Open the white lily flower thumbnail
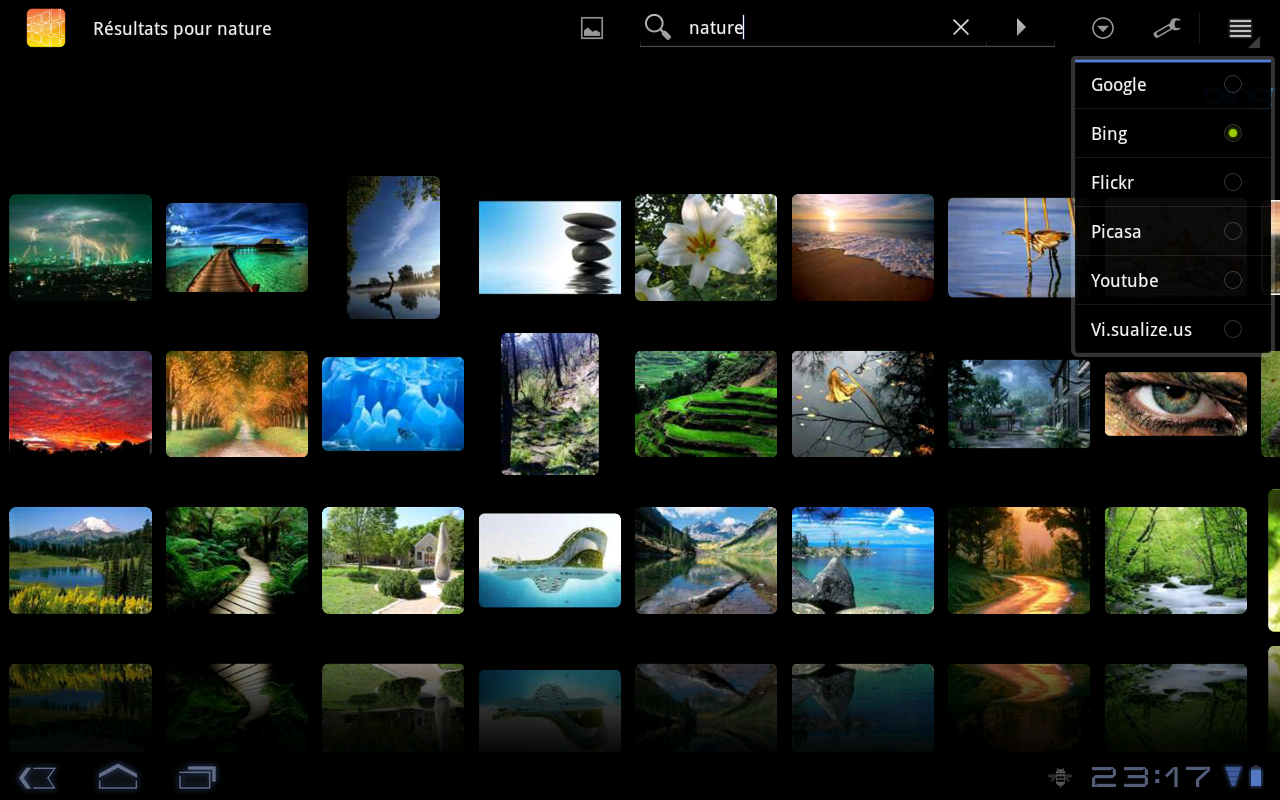The image size is (1280, 800). [706, 247]
